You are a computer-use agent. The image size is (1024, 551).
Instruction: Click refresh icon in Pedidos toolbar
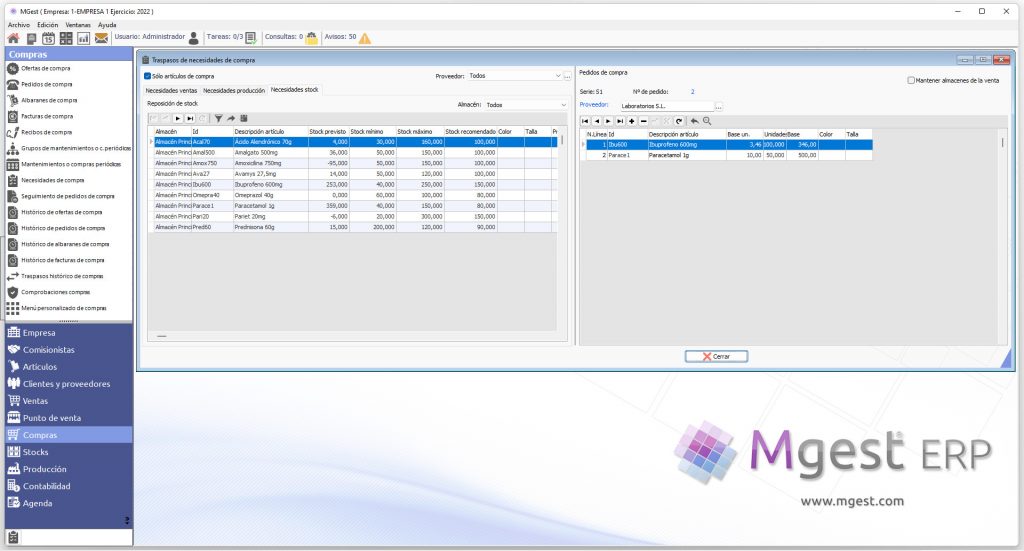point(679,121)
